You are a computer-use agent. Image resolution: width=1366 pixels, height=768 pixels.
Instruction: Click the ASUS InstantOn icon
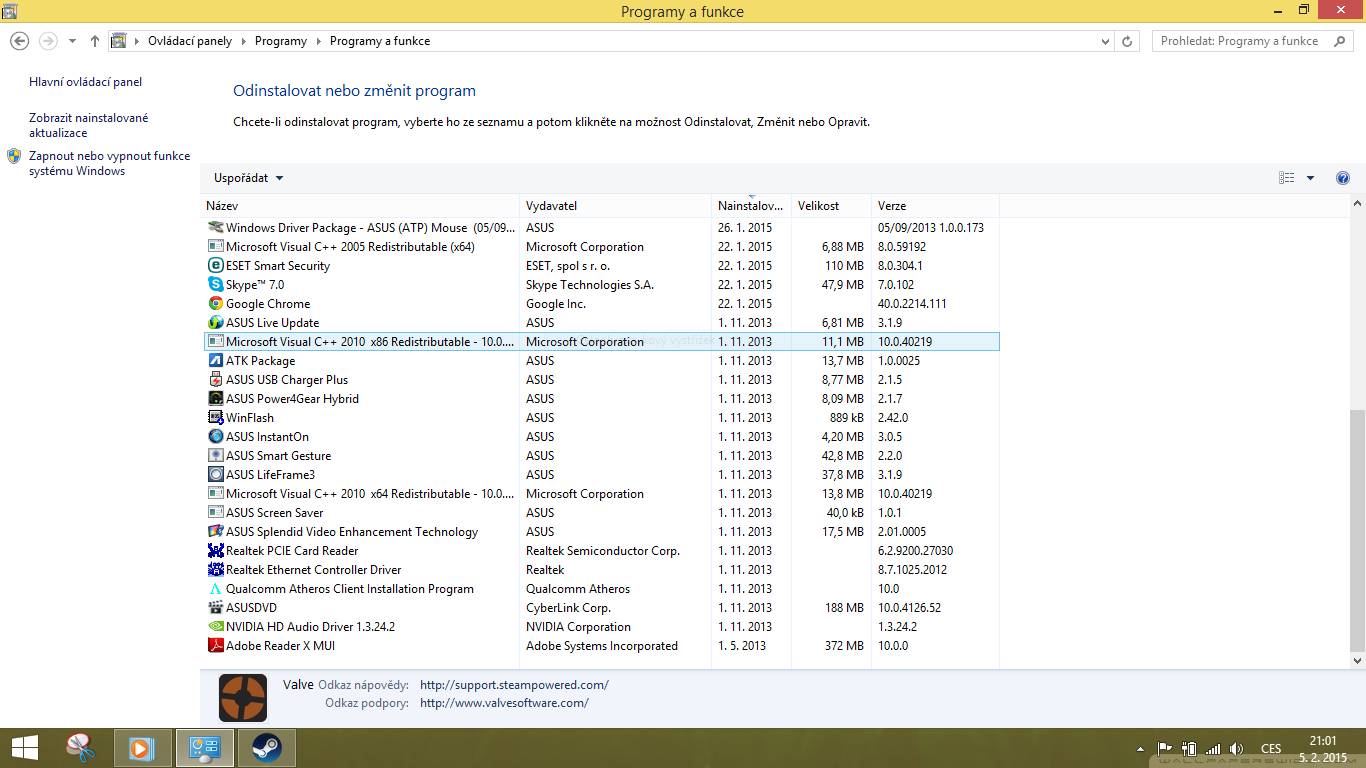(x=215, y=437)
